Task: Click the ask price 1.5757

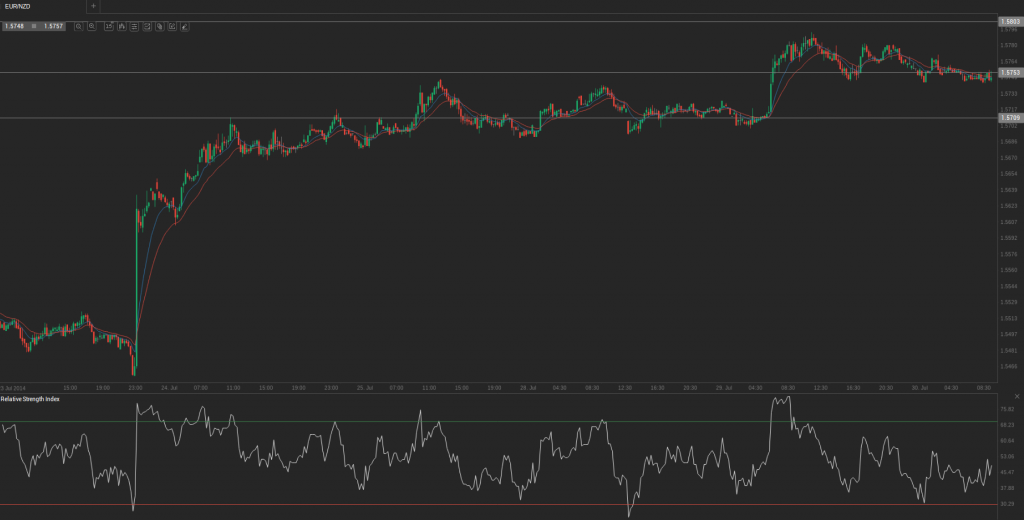Action: coord(54,26)
